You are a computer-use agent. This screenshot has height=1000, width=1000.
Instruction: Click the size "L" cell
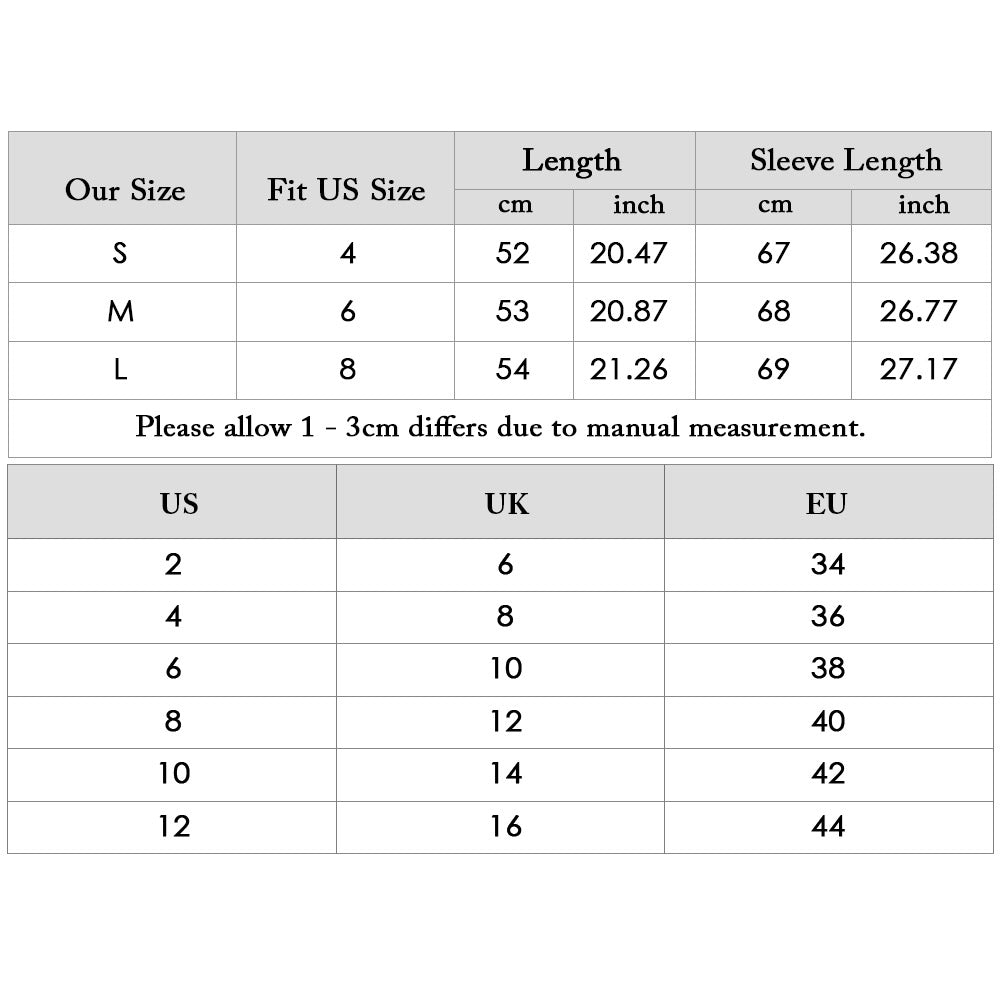point(121,370)
